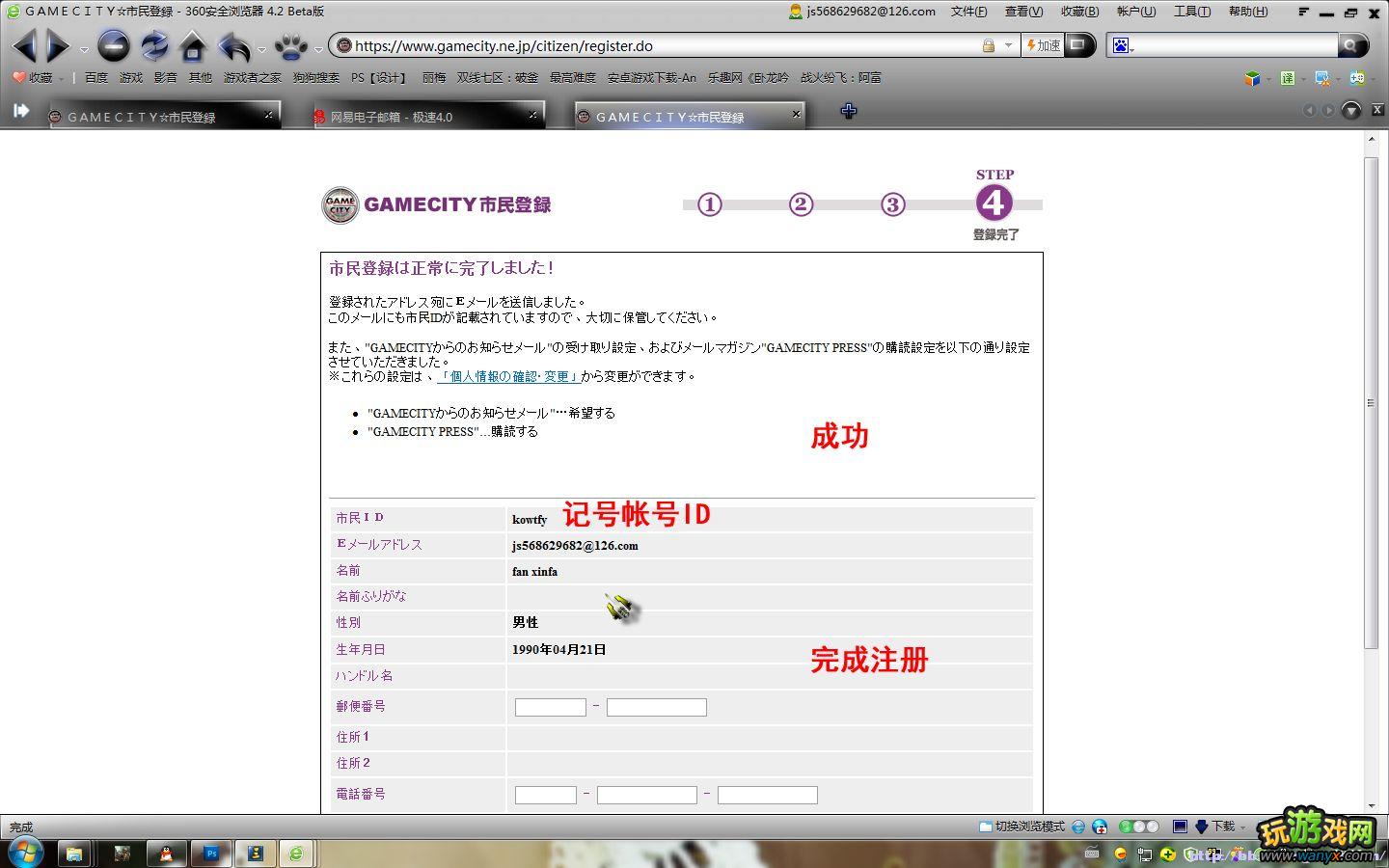
Task: Click the last 電話番号 input box
Action: [x=768, y=795]
